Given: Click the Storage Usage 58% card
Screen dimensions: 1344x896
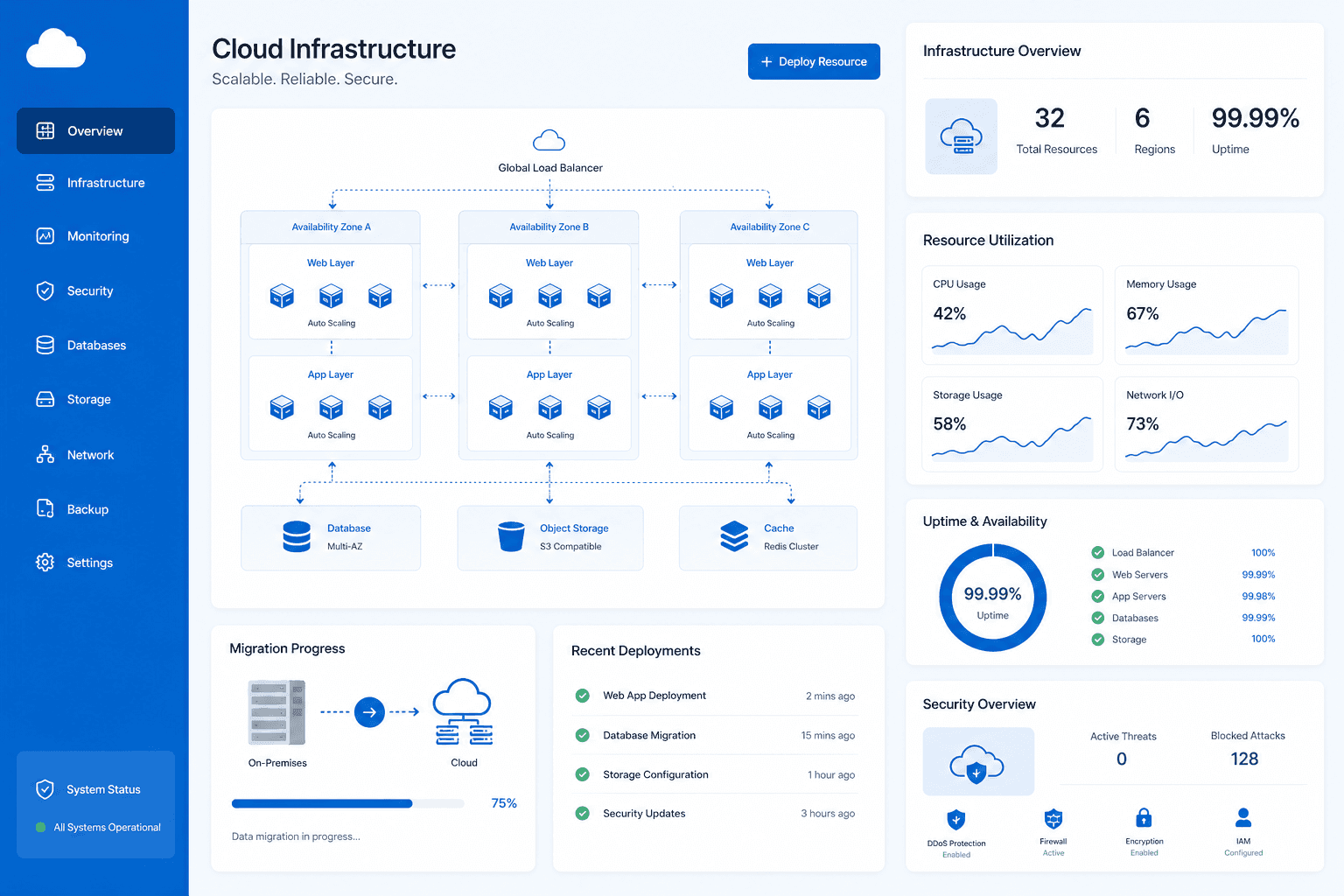Looking at the screenshot, I should (x=1012, y=424).
